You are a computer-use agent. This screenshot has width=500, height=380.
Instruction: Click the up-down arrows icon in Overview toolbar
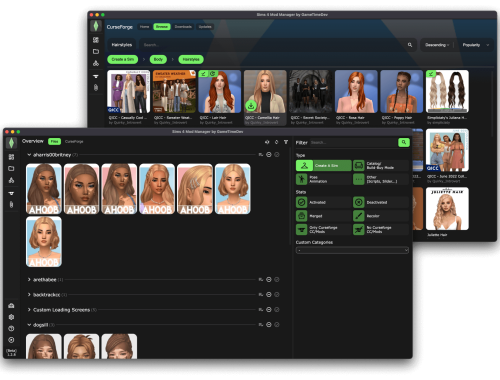pyautogui.click(x=276, y=142)
